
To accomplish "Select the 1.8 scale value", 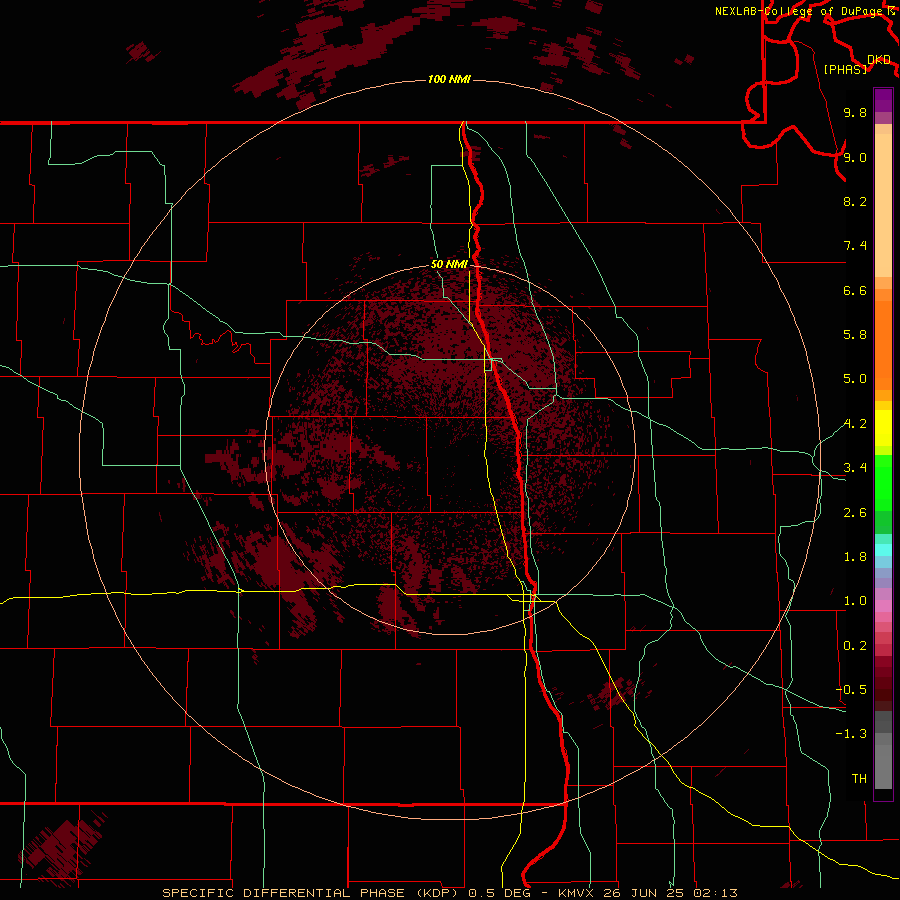I will [x=855, y=557].
